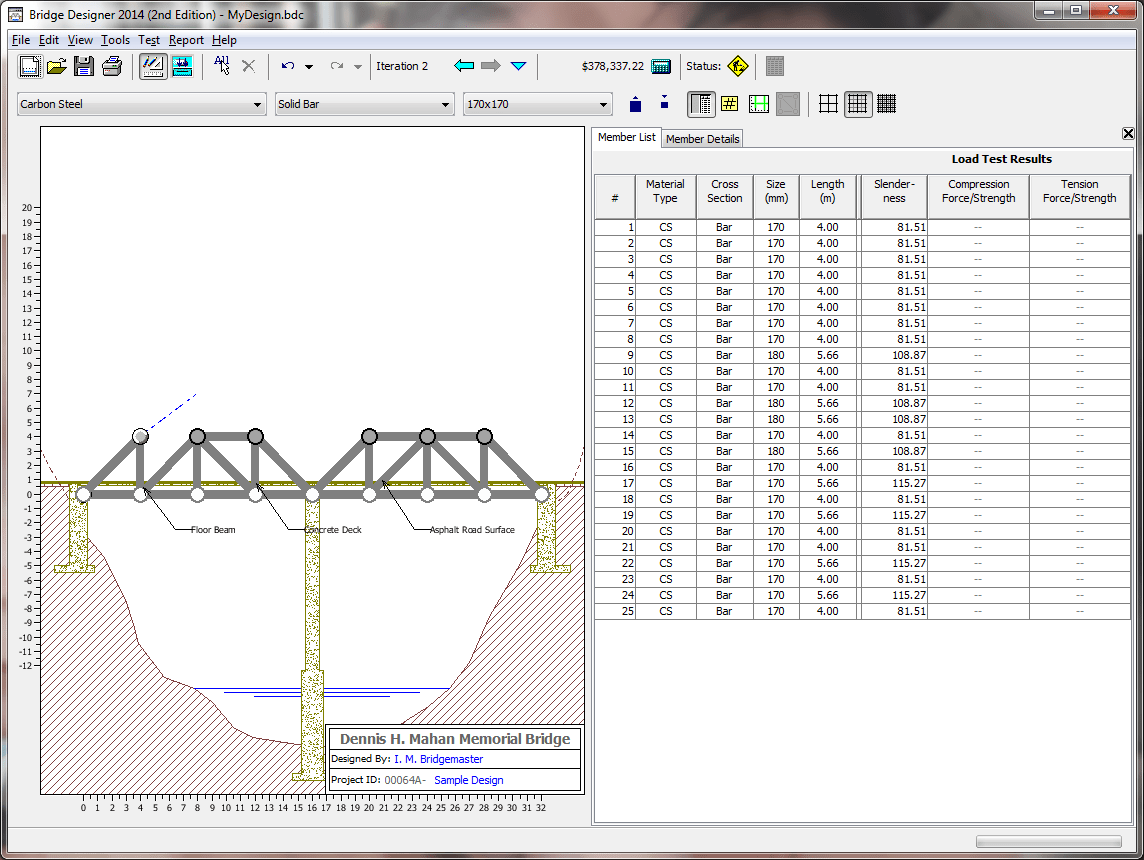The height and width of the screenshot is (860, 1144).
Task: Switch to the Member Details tab
Action: (702, 138)
